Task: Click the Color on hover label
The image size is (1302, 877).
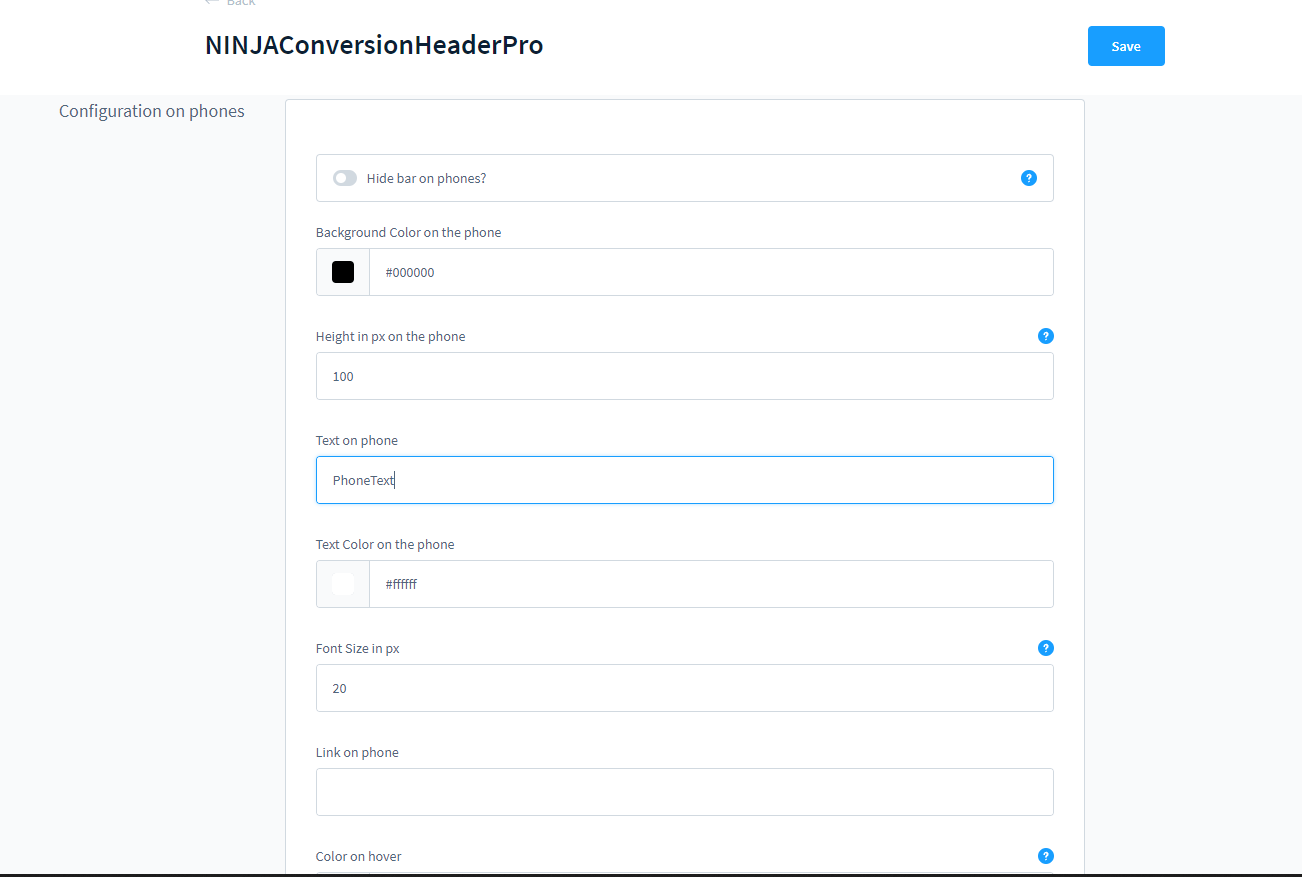Action: pos(359,856)
